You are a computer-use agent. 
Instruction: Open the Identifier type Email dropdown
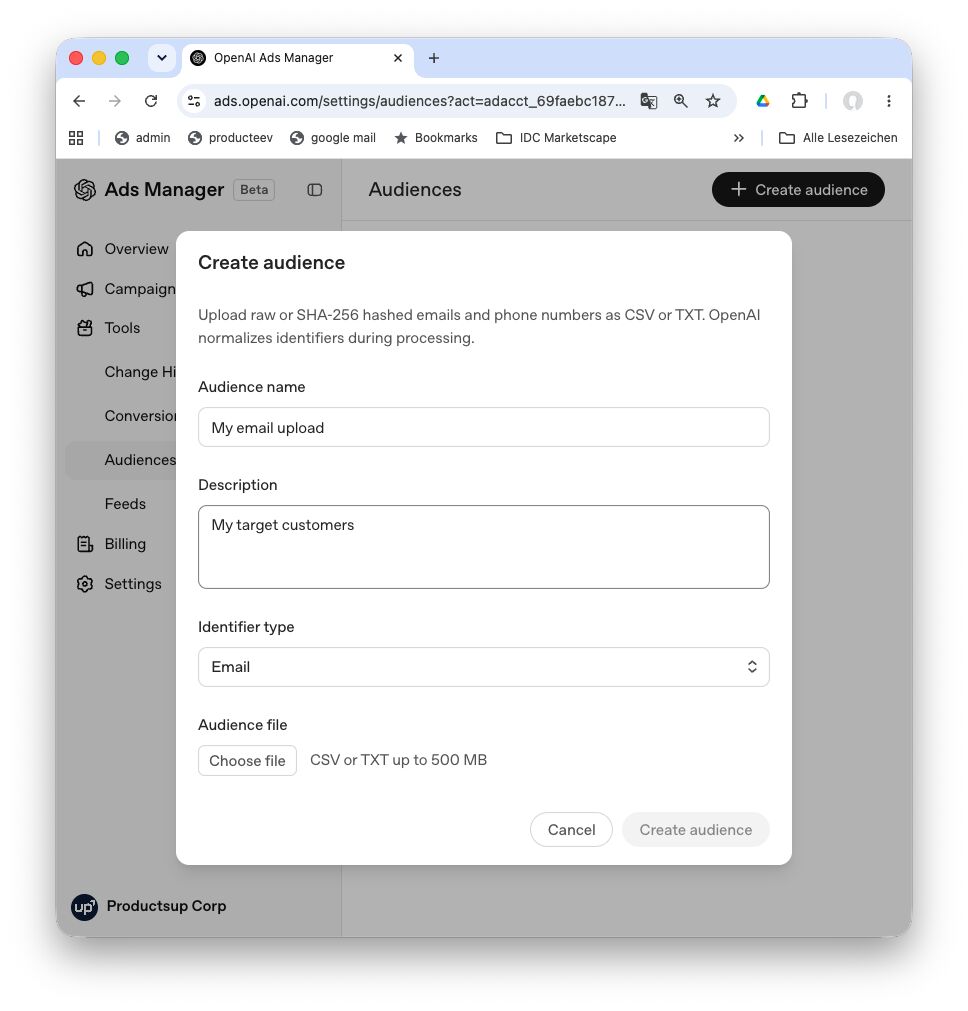(x=483, y=667)
